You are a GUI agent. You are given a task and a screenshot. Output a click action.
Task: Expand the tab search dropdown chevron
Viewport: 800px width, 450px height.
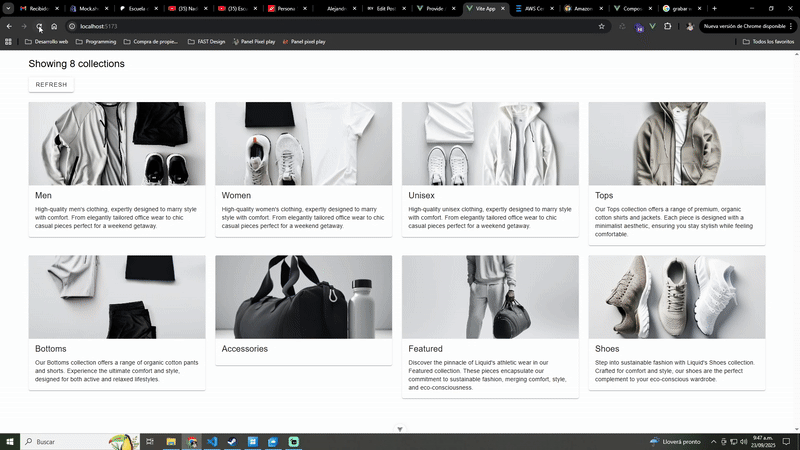tap(8, 8)
